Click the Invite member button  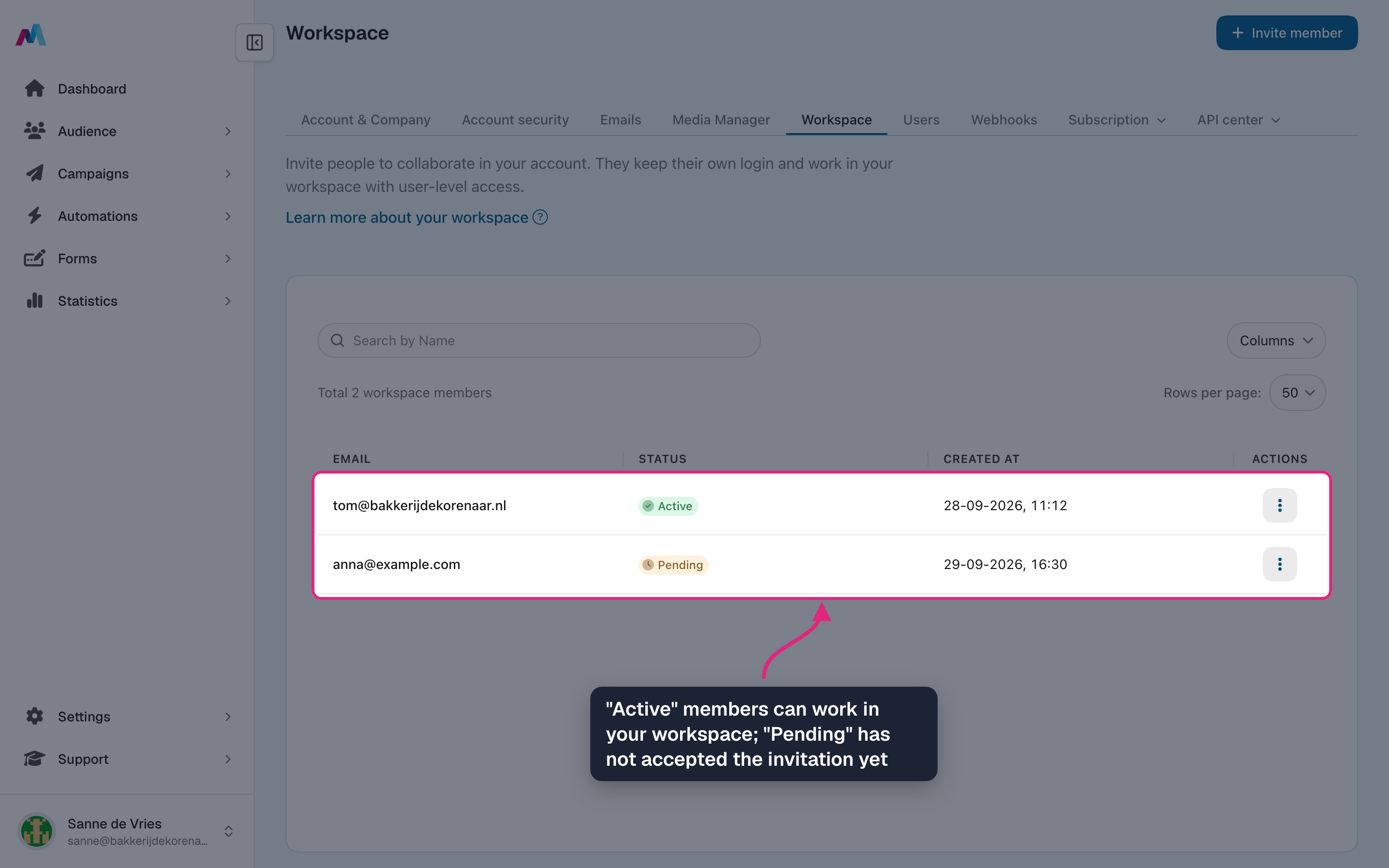click(1287, 33)
